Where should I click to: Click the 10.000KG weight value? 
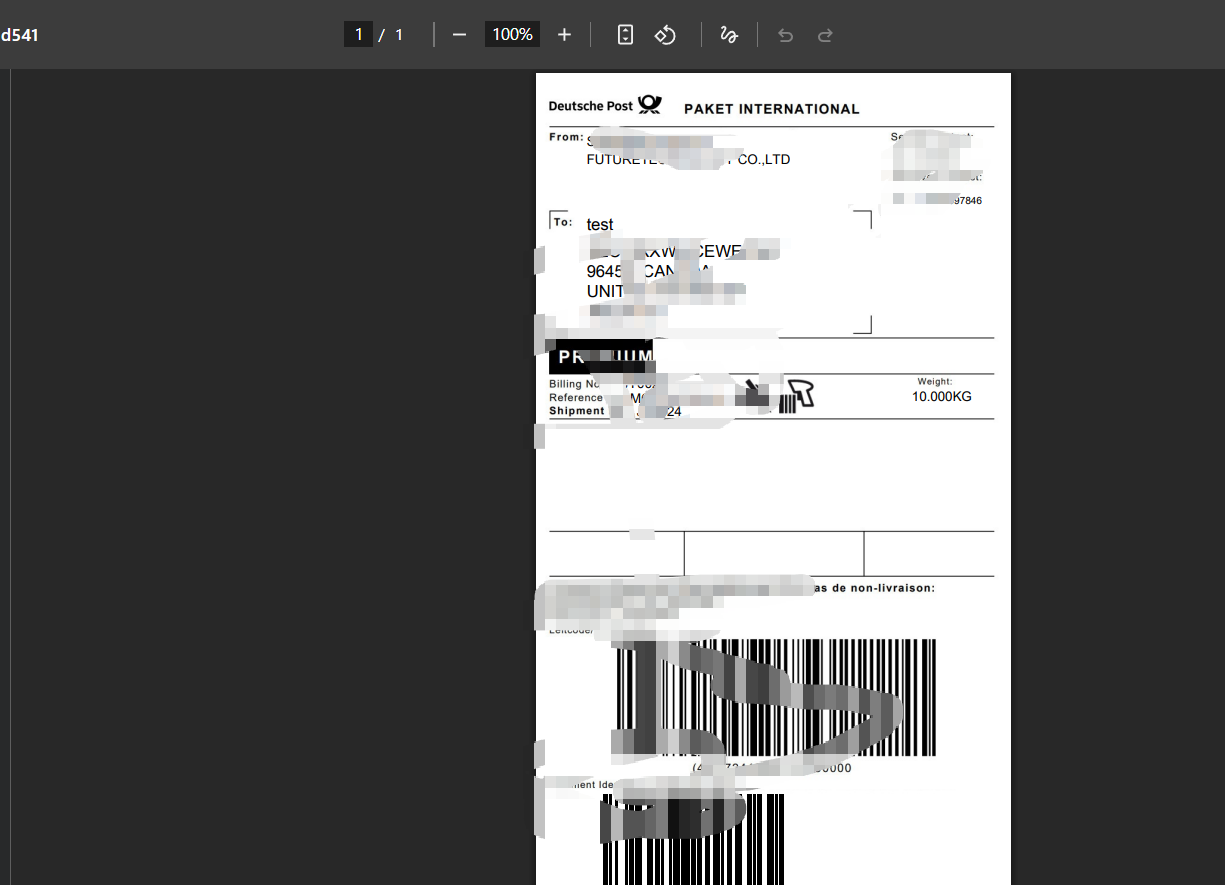(941, 397)
